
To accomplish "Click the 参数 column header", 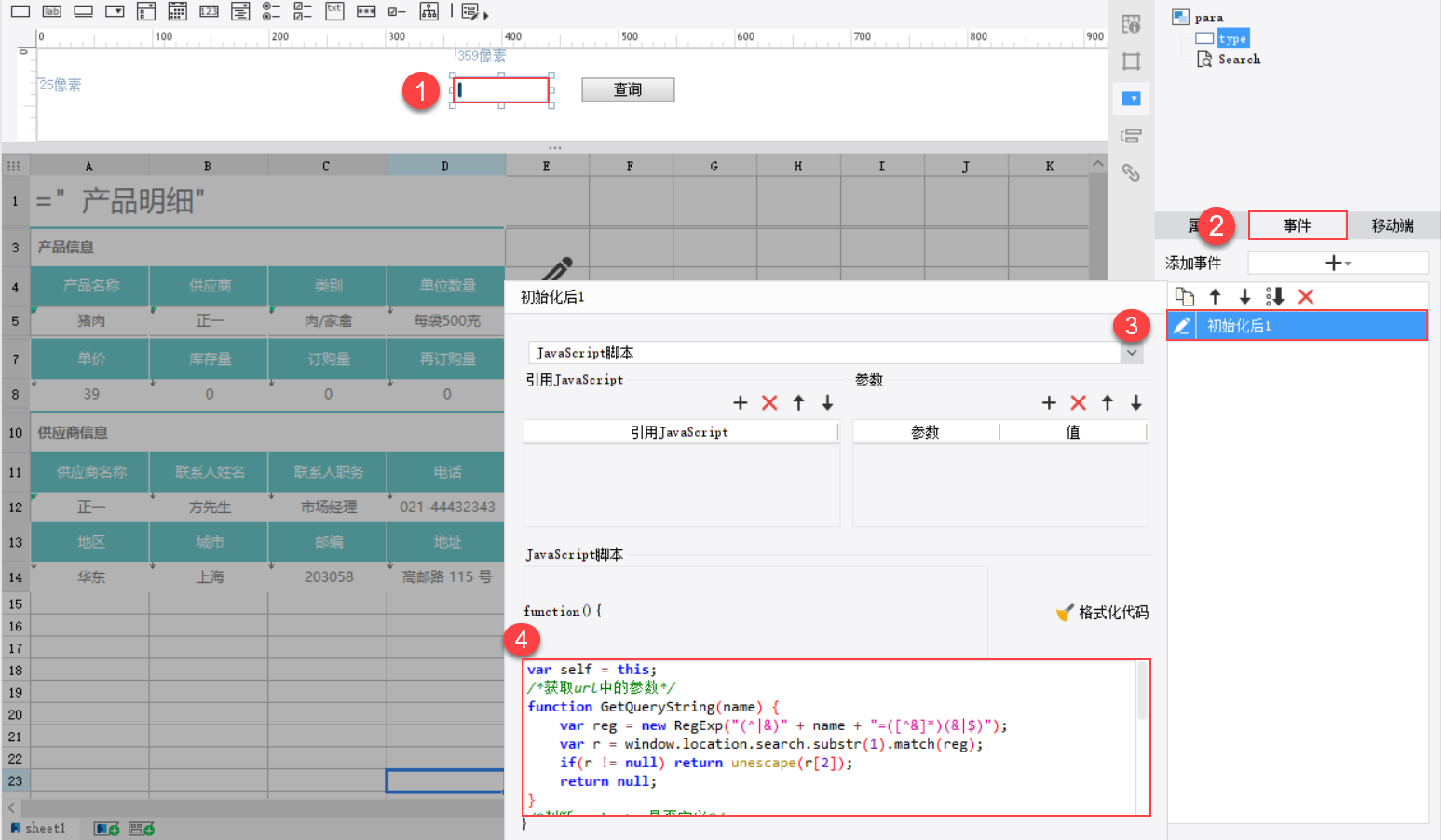I will coord(925,432).
